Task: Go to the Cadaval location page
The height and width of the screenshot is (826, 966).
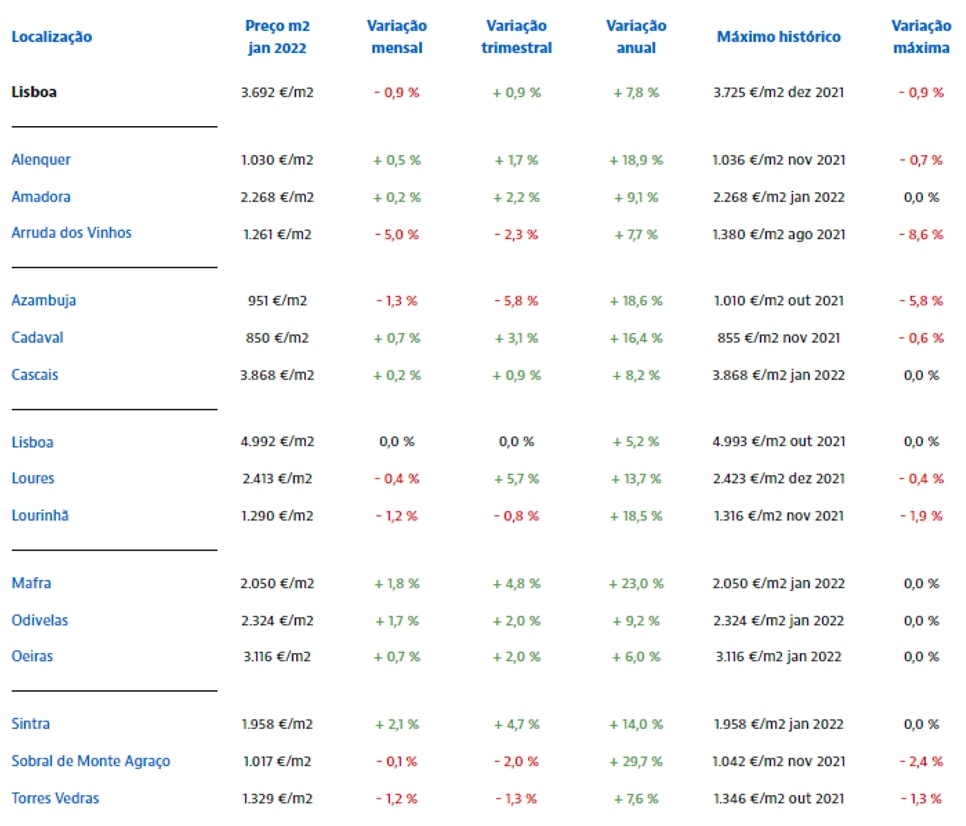Action: (37, 338)
